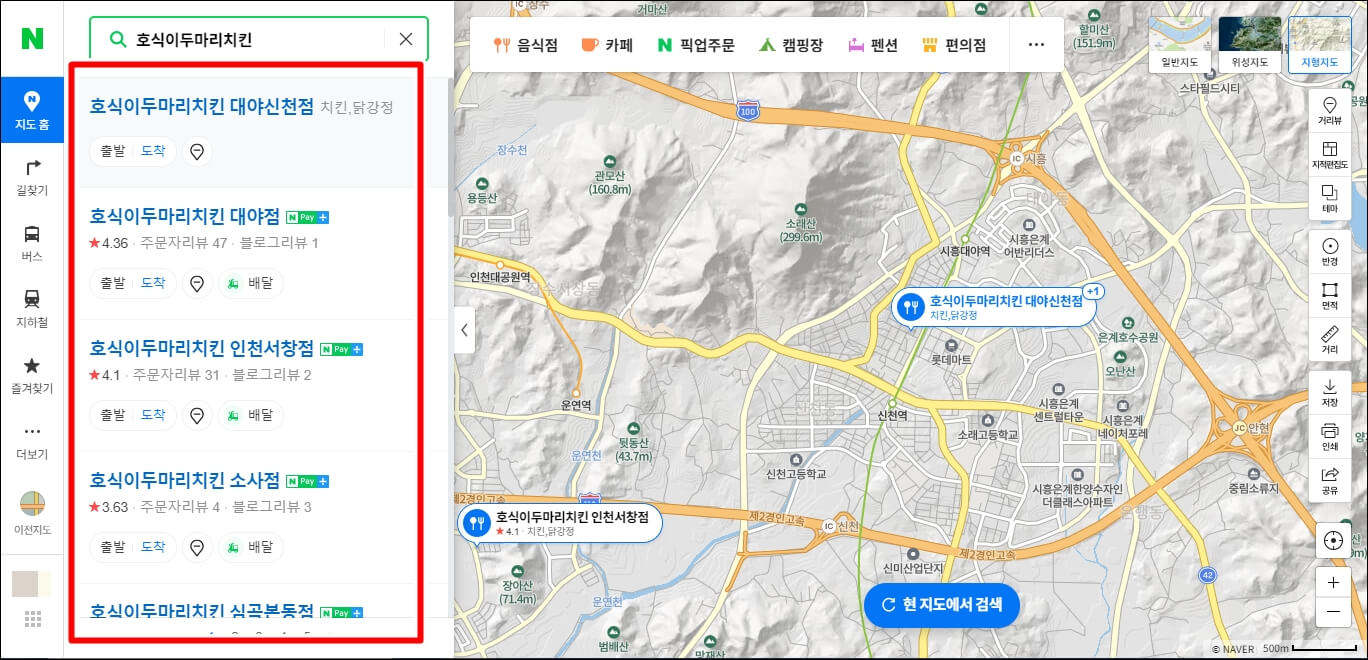Open 즐겨찾기 favorites in sidebar
This screenshot has height=660, width=1368.
coord(32,375)
